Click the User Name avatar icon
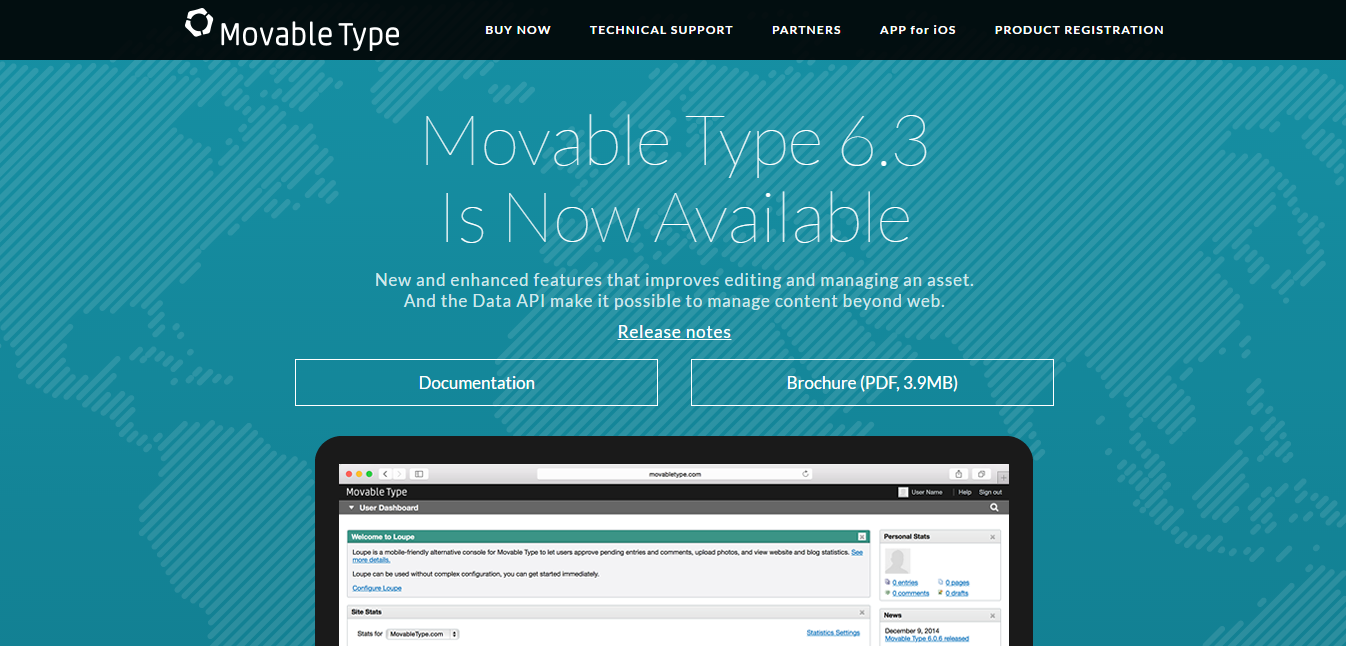This screenshot has height=646, width=1346. 903,492
